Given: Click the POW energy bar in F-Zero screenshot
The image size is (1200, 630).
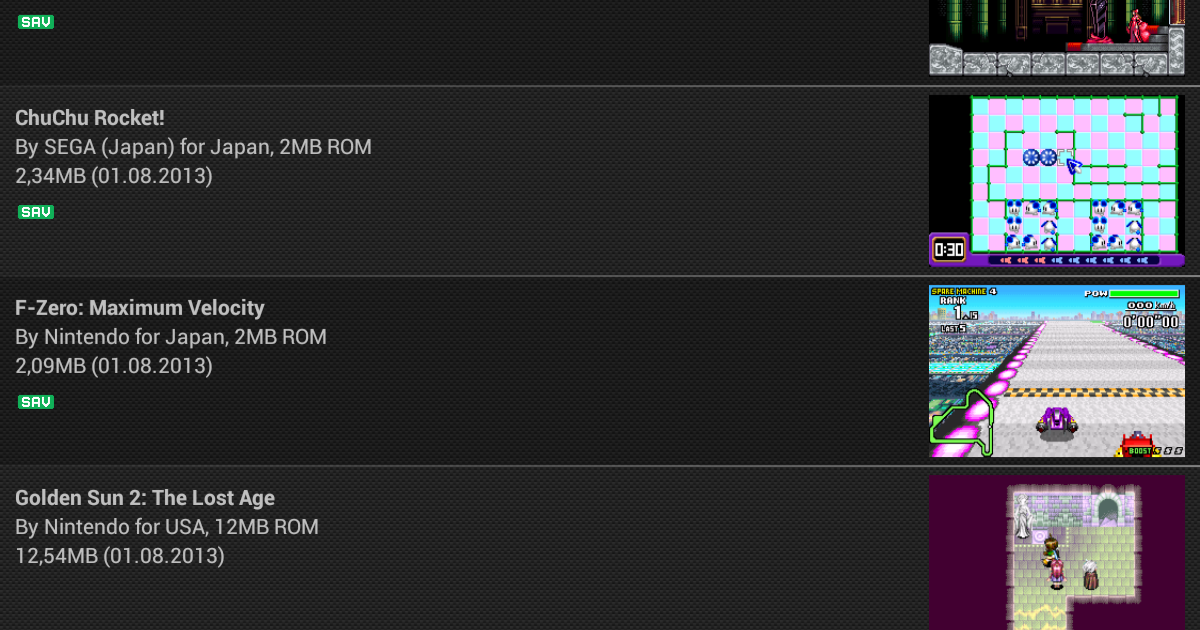Looking at the screenshot, I should [1143, 294].
